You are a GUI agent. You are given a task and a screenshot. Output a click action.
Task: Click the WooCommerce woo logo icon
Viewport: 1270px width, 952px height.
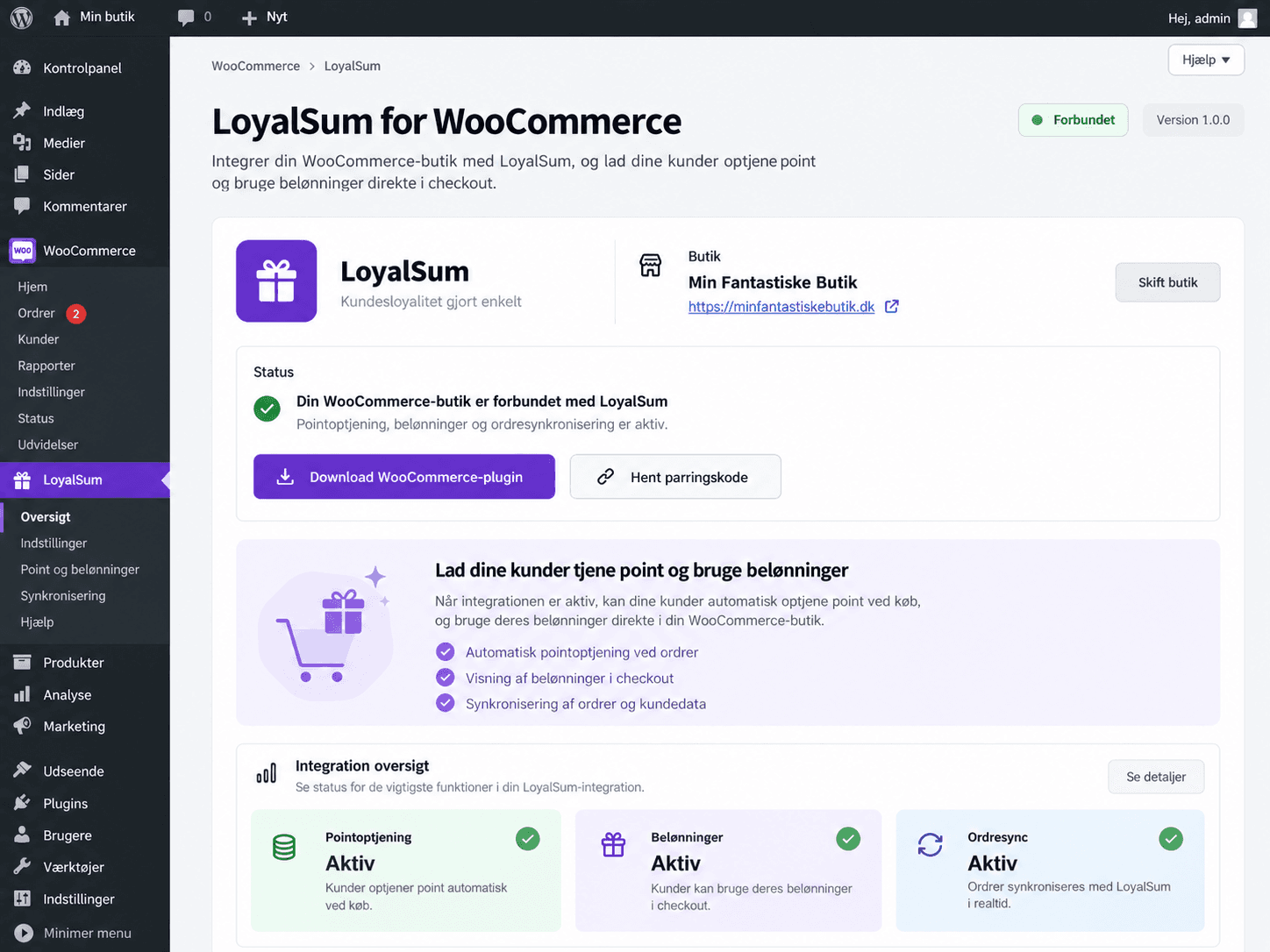(x=22, y=251)
